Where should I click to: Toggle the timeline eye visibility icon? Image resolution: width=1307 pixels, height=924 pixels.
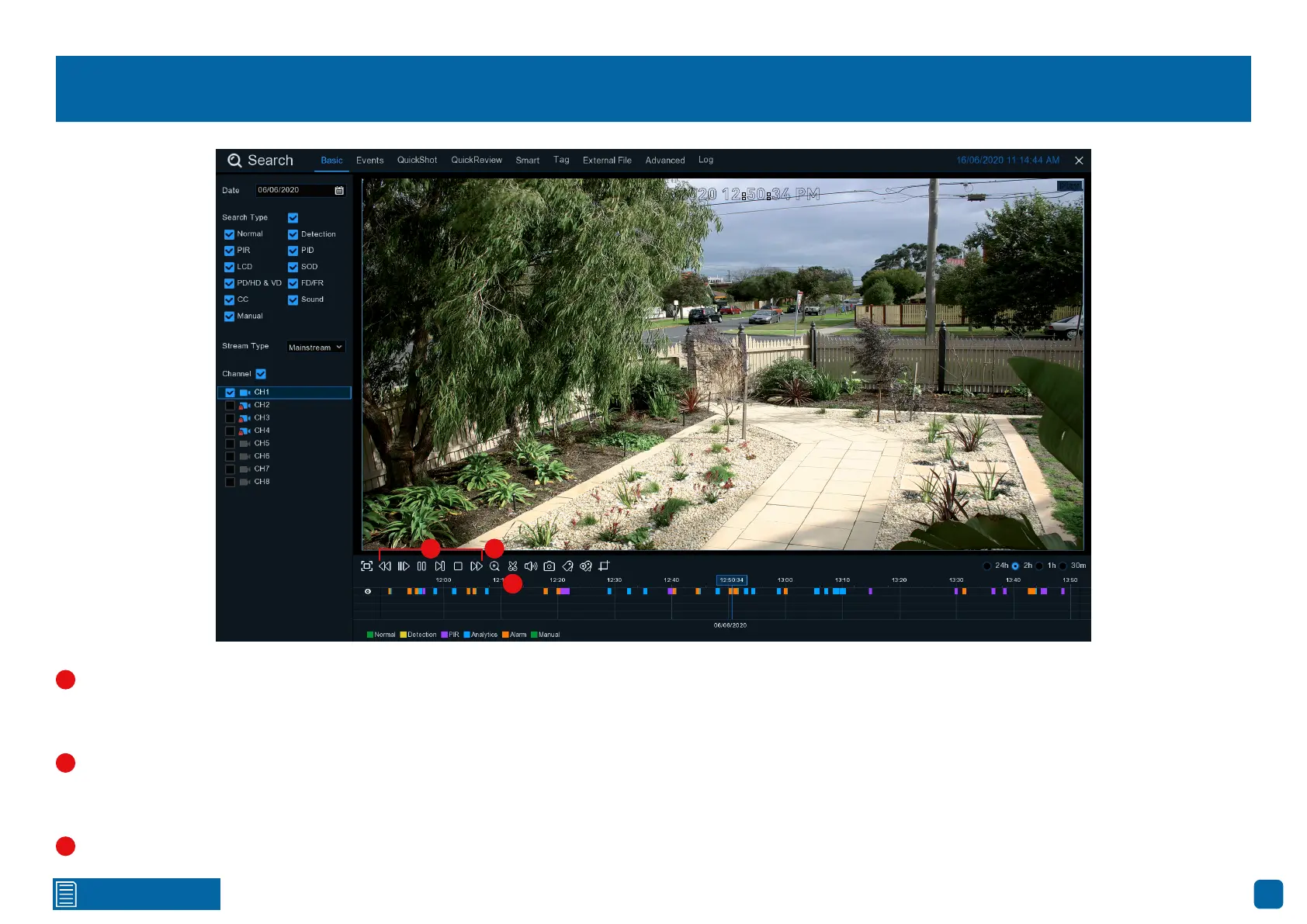(368, 591)
